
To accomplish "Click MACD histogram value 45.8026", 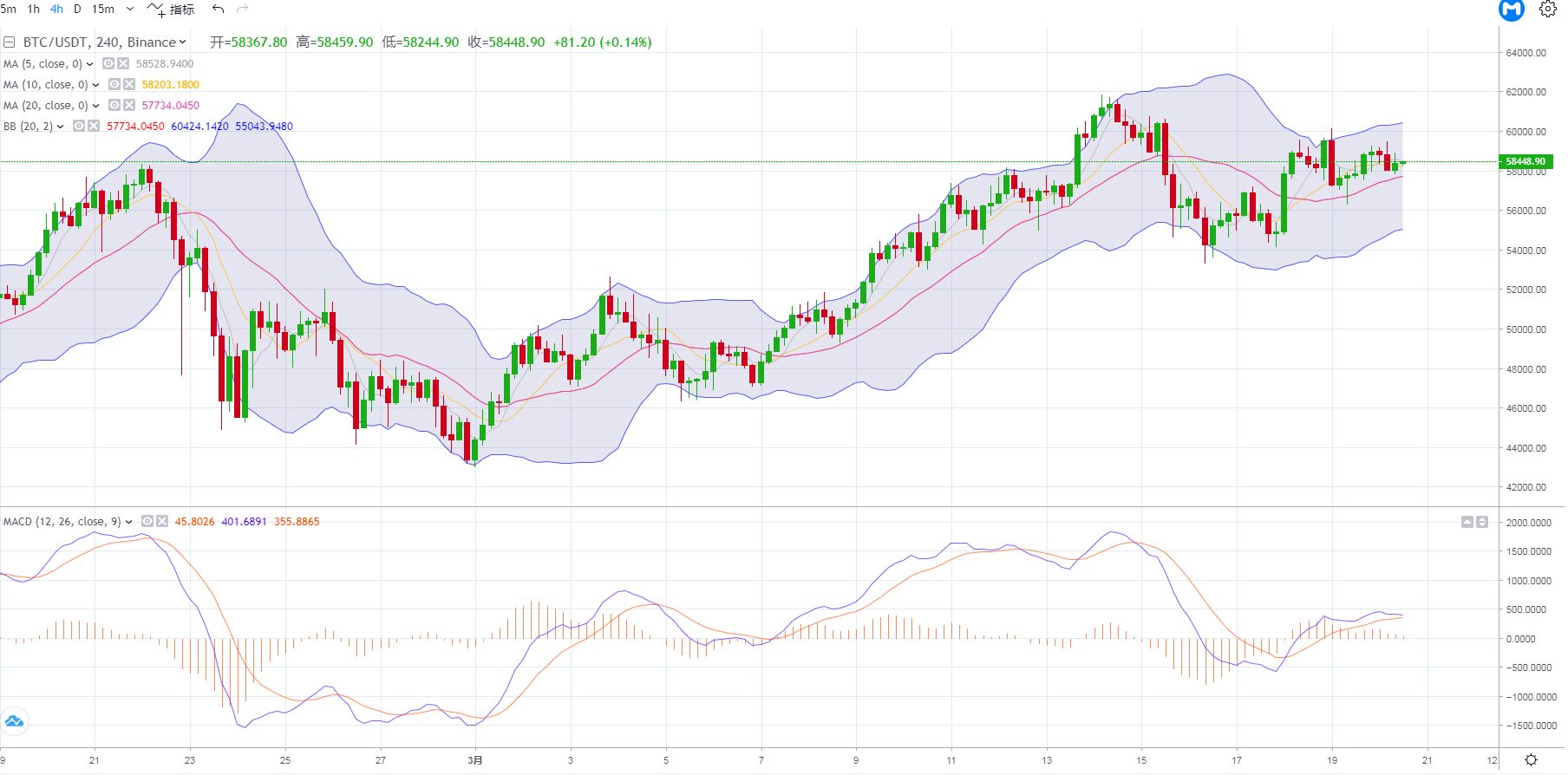I will point(195,522).
